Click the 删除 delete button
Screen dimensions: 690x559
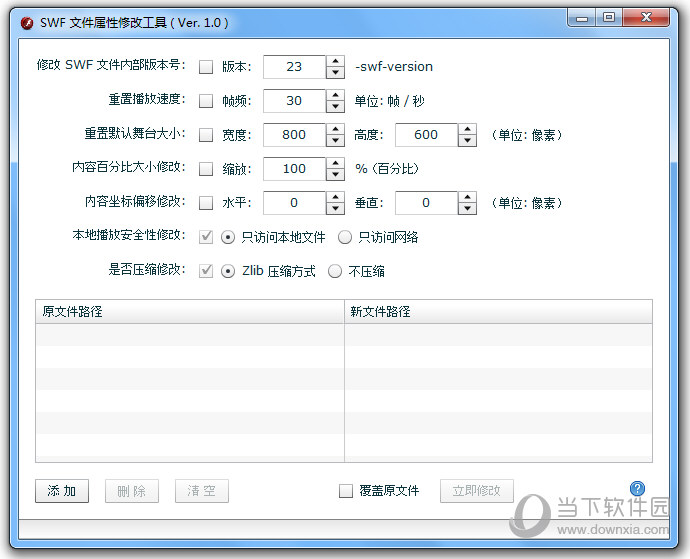(x=132, y=491)
